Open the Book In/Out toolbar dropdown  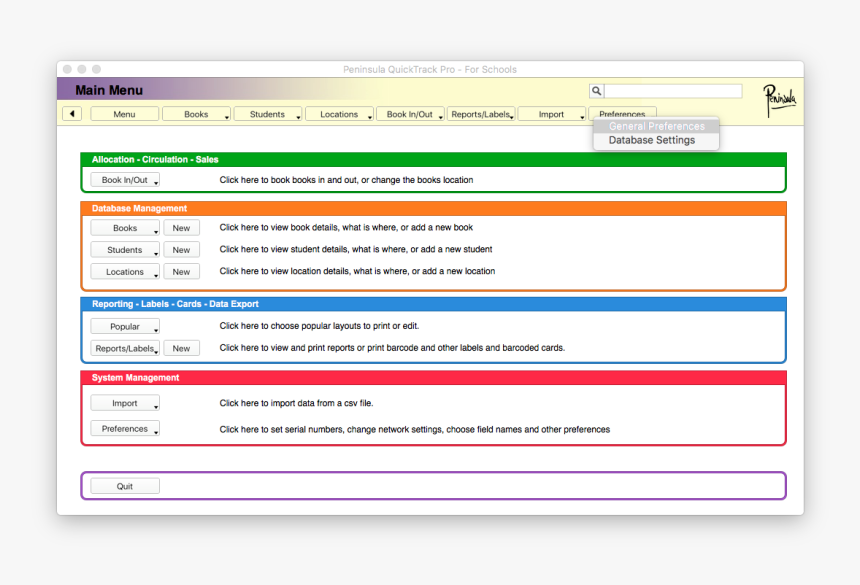[410, 114]
